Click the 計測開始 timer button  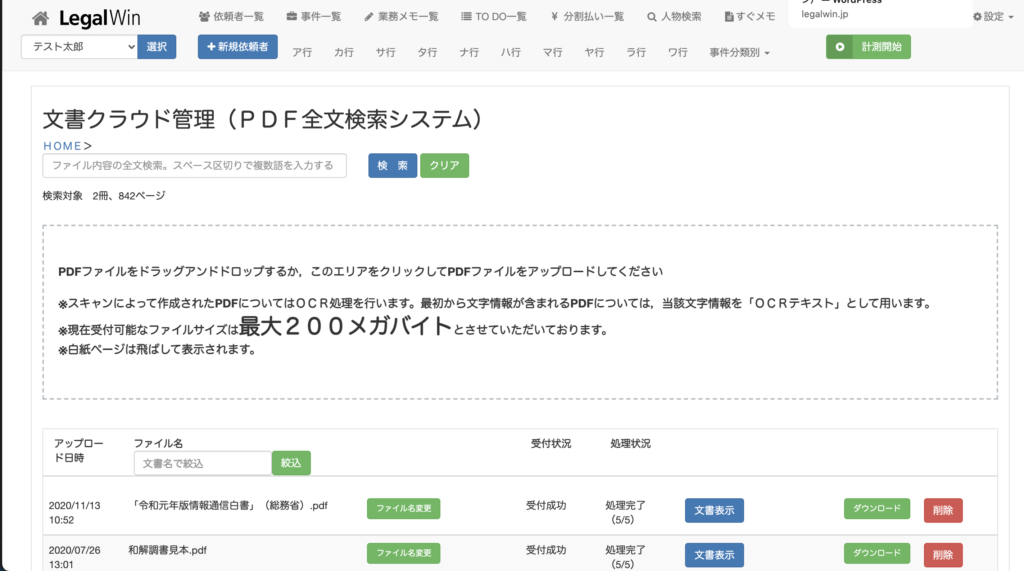(x=868, y=47)
